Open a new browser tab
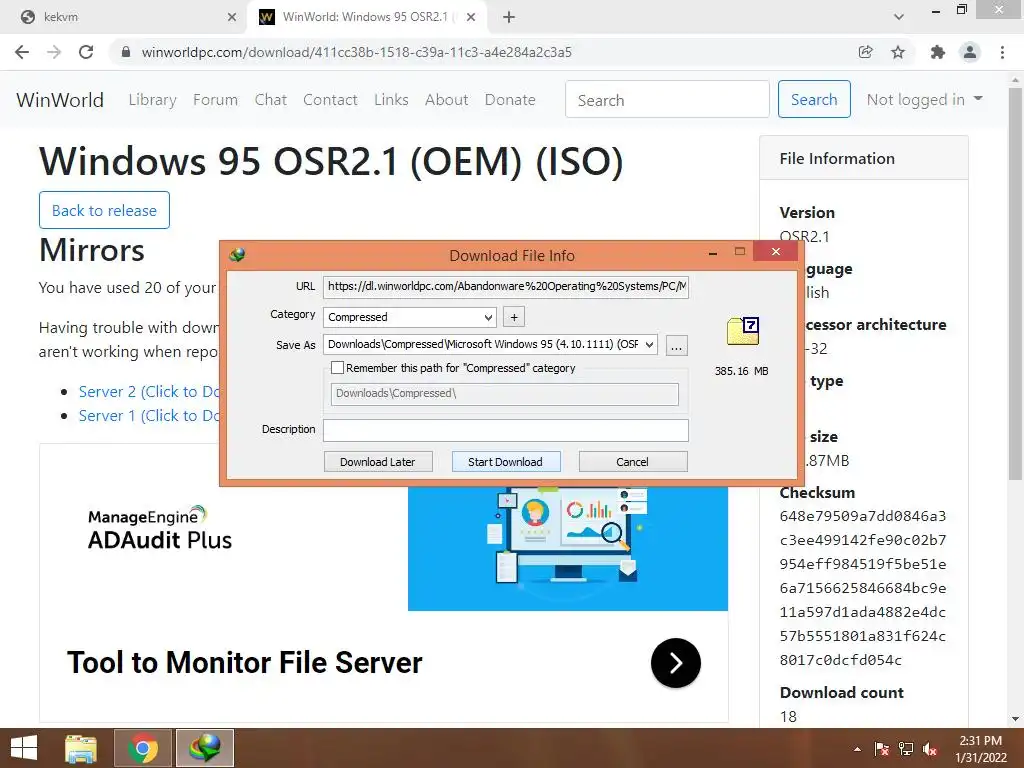Image resolution: width=1024 pixels, height=768 pixels. point(509,17)
